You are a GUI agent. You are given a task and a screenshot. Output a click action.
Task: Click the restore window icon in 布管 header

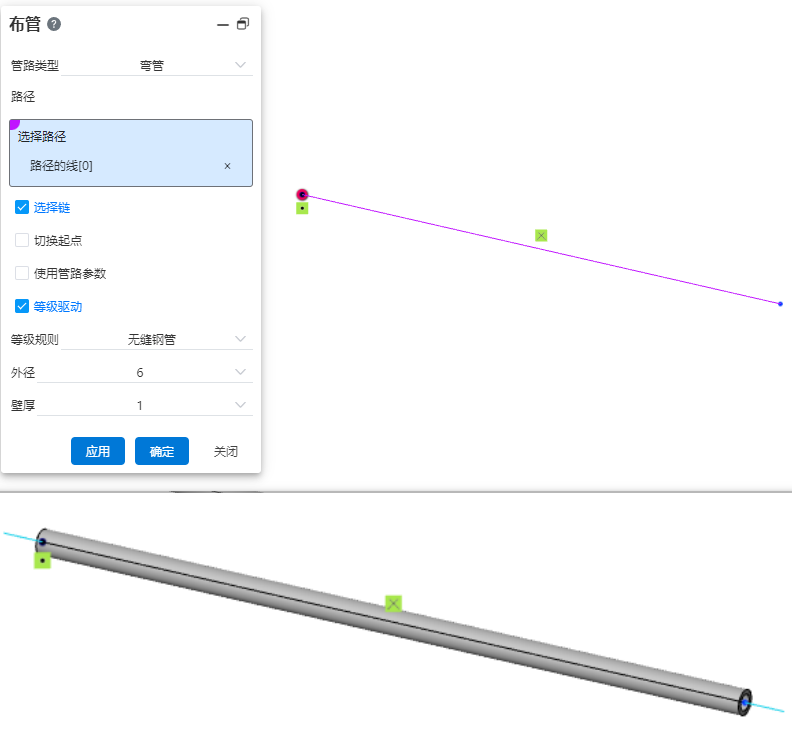pos(243,24)
